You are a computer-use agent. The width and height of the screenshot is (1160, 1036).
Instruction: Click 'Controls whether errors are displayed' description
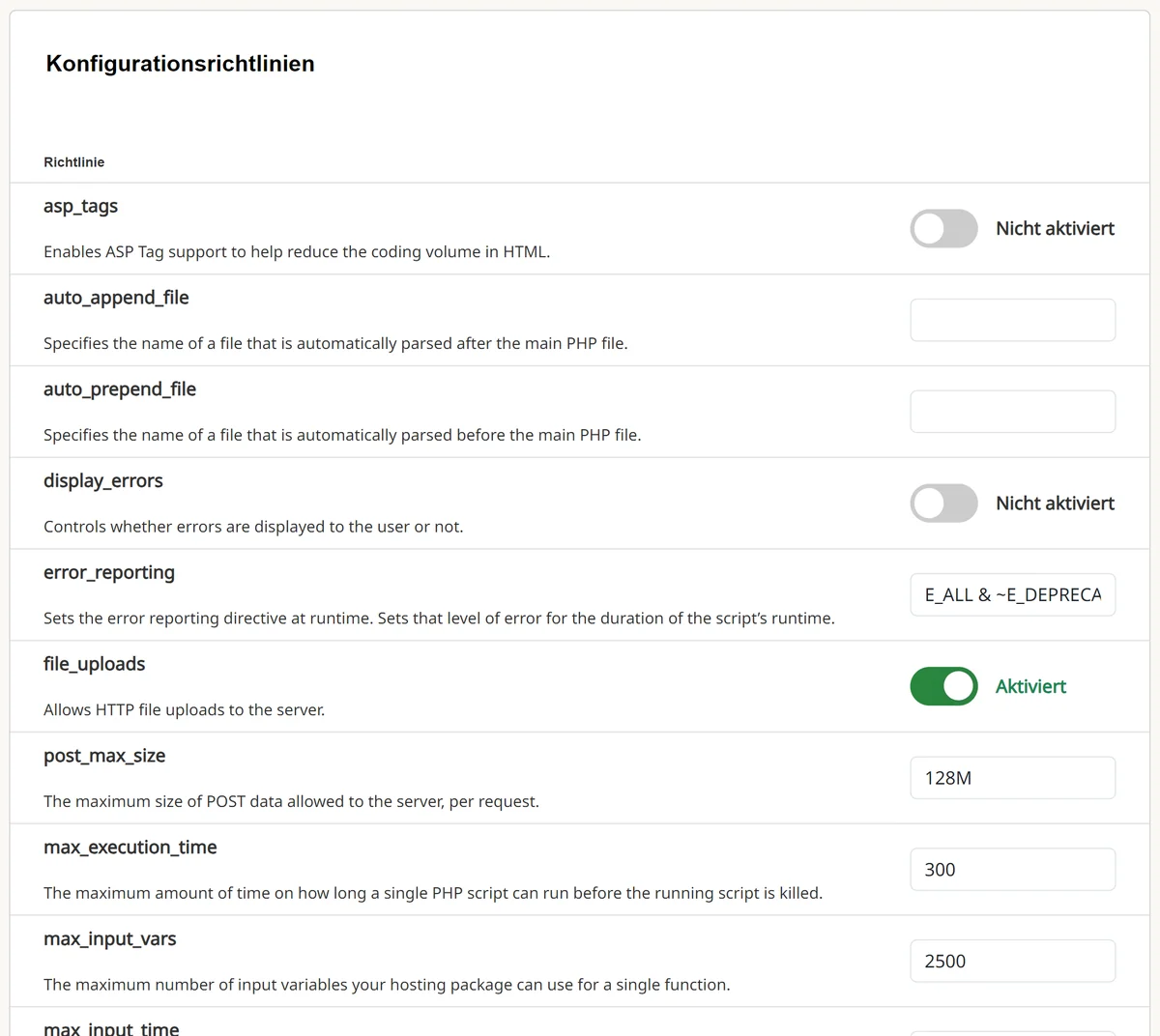(253, 527)
